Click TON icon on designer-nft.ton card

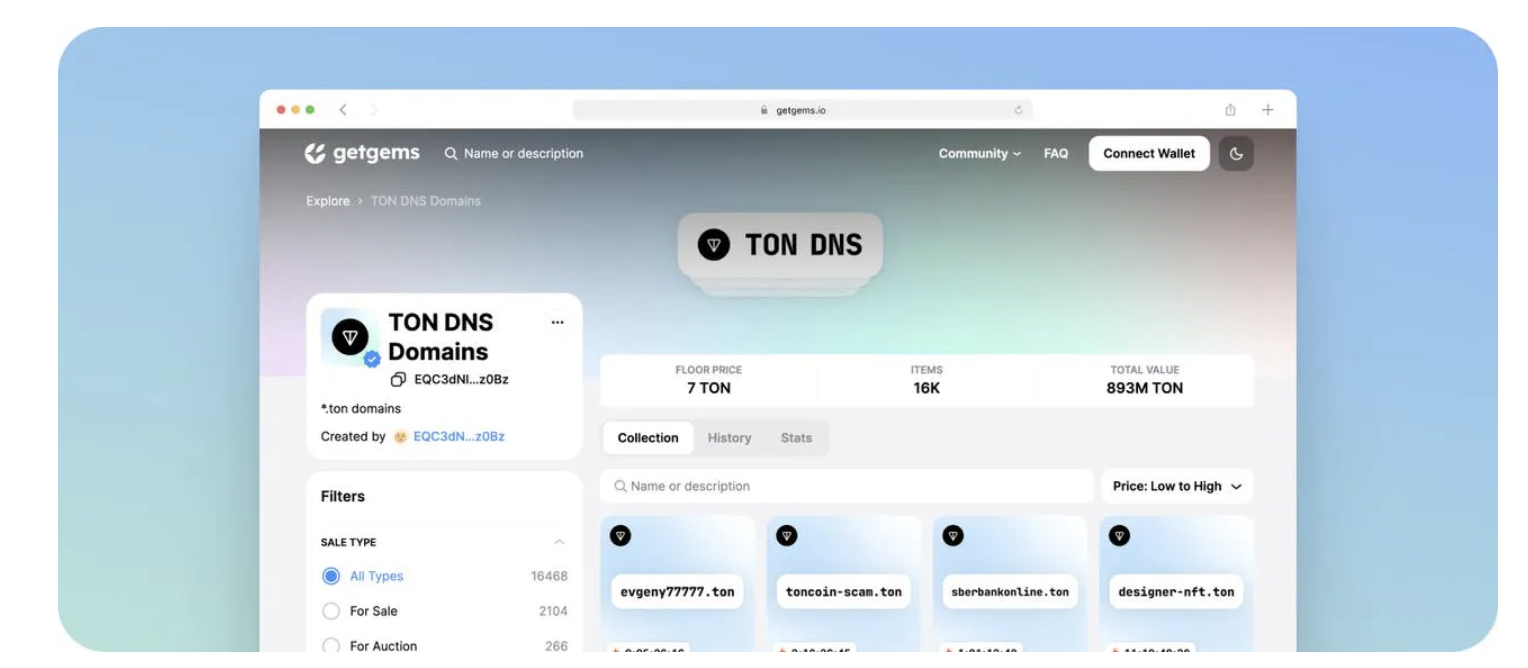[x=1119, y=536]
